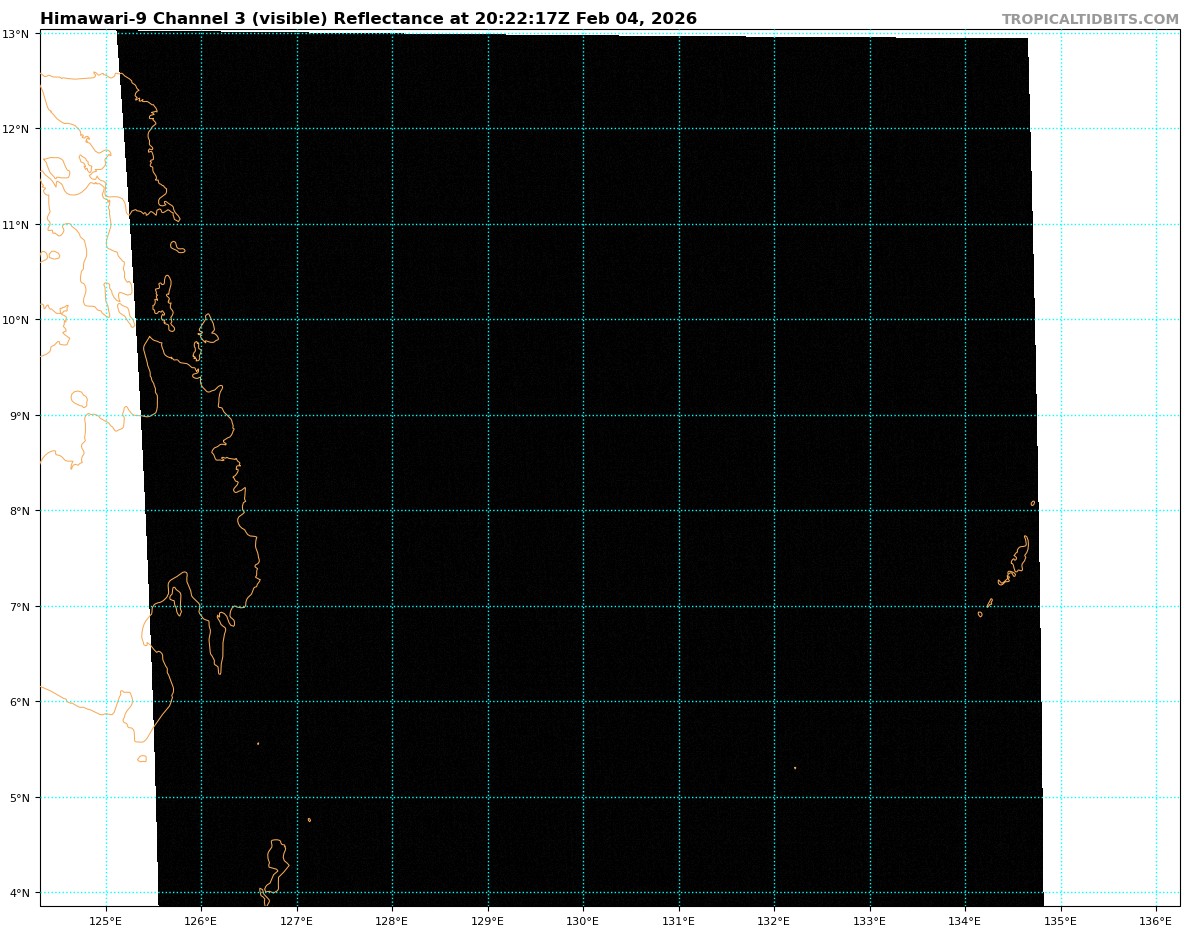The height and width of the screenshot is (929, 1200).
Task: Click the island outline between 126°E and 127°E near 4°N
Action: [x=277, y=858]
